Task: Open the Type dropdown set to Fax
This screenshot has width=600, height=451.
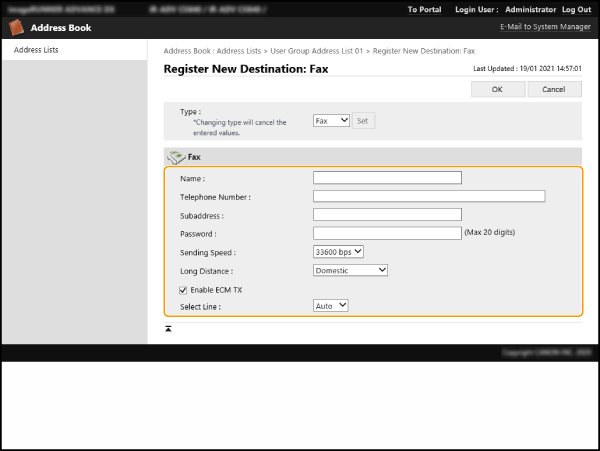Action: tap(331, 120)
